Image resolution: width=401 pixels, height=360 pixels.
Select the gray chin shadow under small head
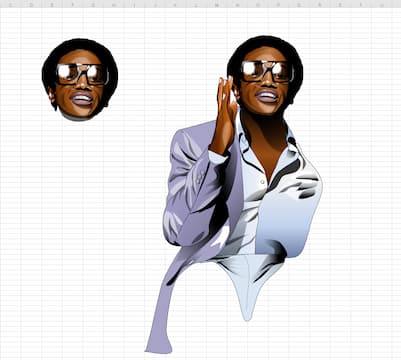tap(77, 117)
